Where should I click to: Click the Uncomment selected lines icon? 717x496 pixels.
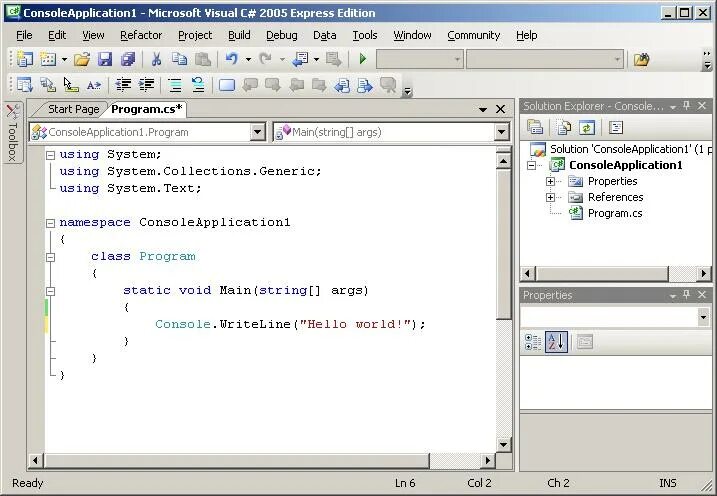click(x=198, y=85)
